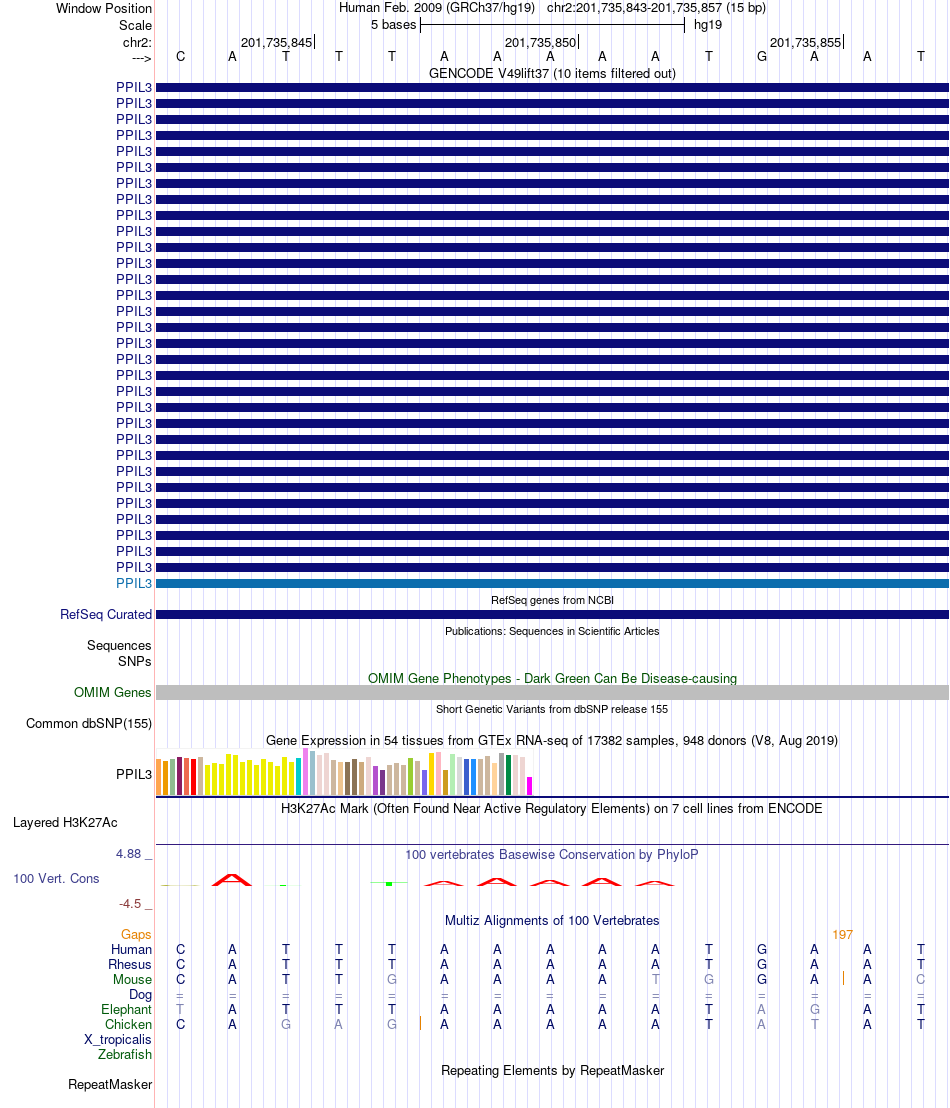Click the X_tropicalis alignment row label
Screen dimensions: 950x1108
coord(117,1039)
